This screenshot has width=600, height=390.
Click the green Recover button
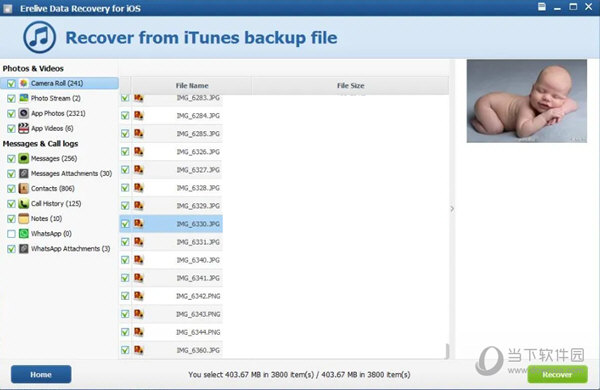(x=558, y=374)
